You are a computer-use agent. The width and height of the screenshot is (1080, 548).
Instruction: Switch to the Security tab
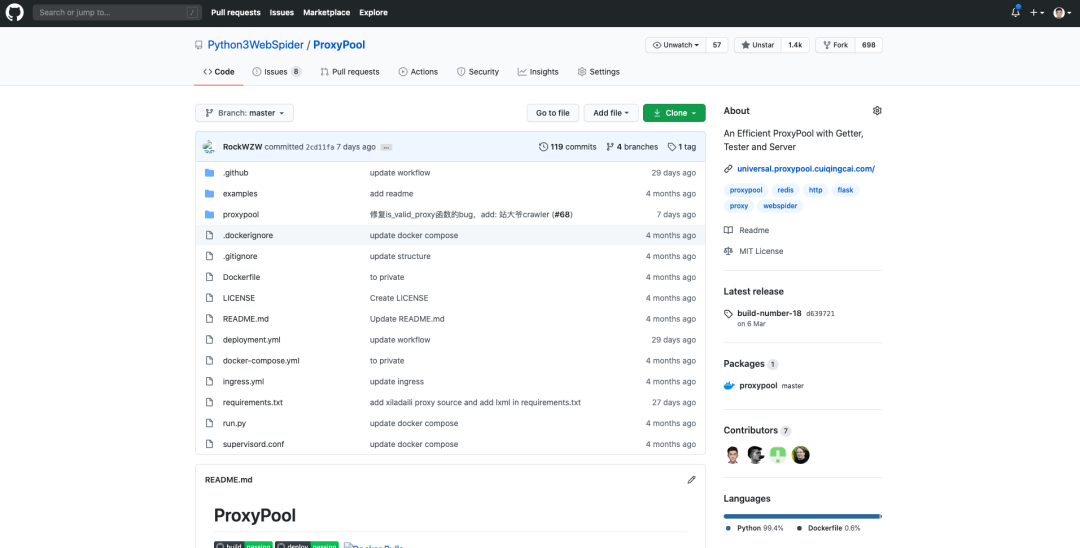click(x=478, y=72)
